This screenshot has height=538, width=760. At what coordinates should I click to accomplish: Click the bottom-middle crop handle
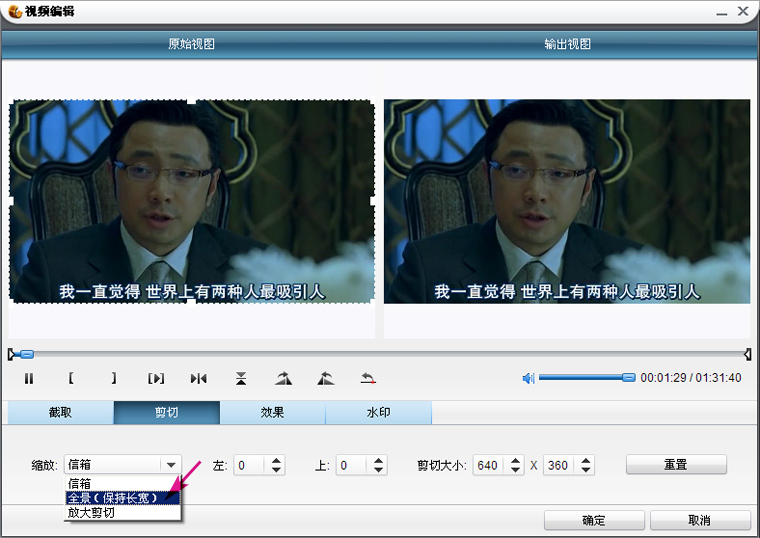click(x=192, y=303)
